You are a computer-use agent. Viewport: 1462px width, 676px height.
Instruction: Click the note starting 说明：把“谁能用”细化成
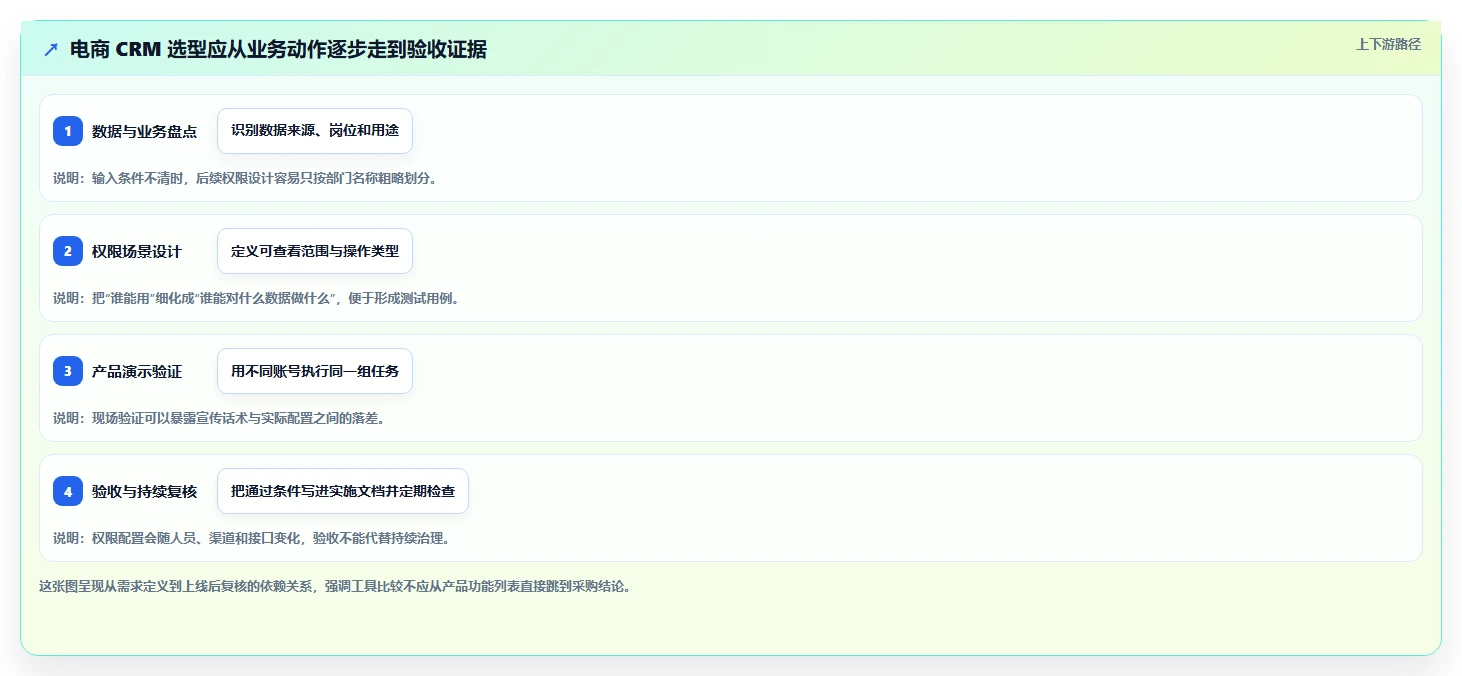256,298
